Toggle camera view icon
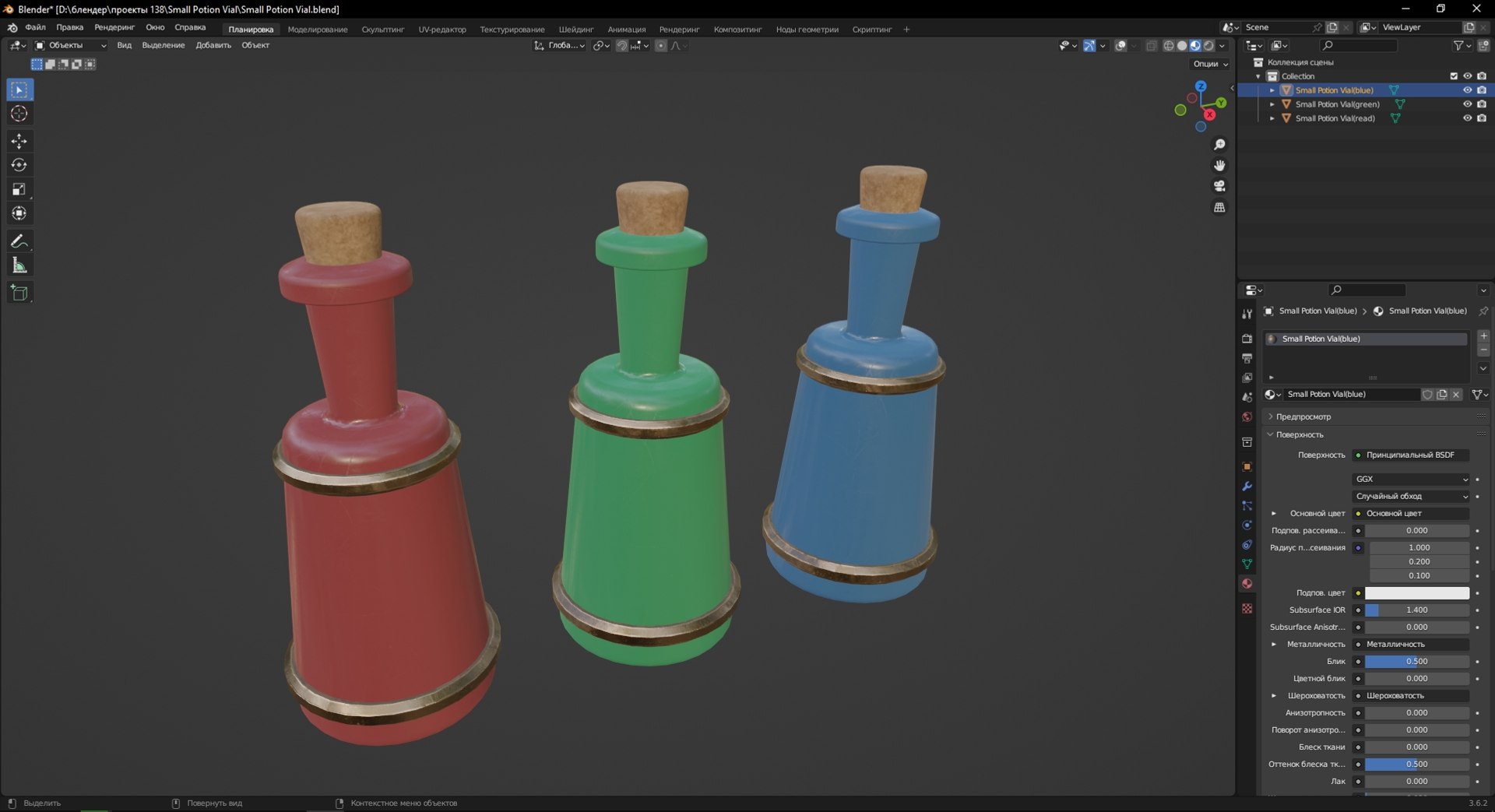The height and width of the screenshot is (812, 1495). [x=1219, y=186]
